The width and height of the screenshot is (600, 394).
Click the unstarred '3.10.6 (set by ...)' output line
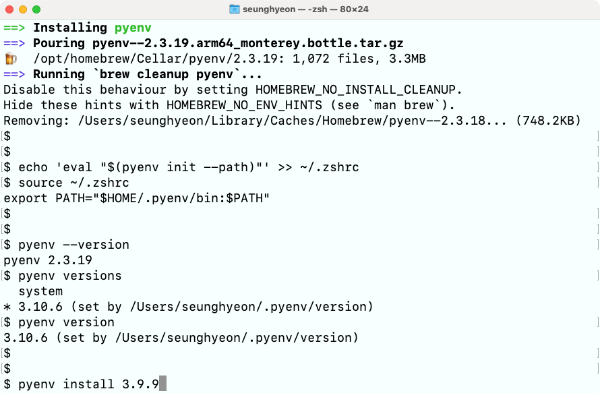(x=181, y=338)
